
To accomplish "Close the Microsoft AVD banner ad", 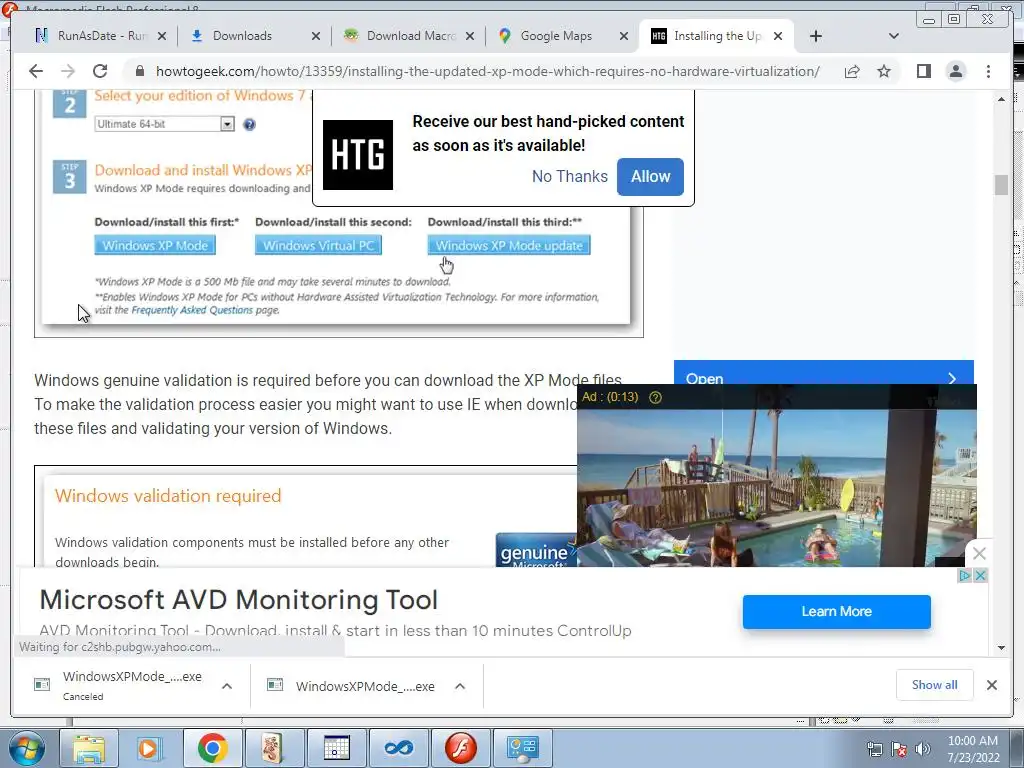I will 980,575.
